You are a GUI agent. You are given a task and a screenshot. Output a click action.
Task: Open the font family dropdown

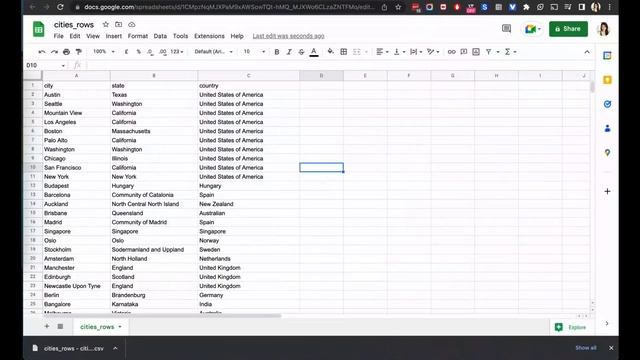213,52
